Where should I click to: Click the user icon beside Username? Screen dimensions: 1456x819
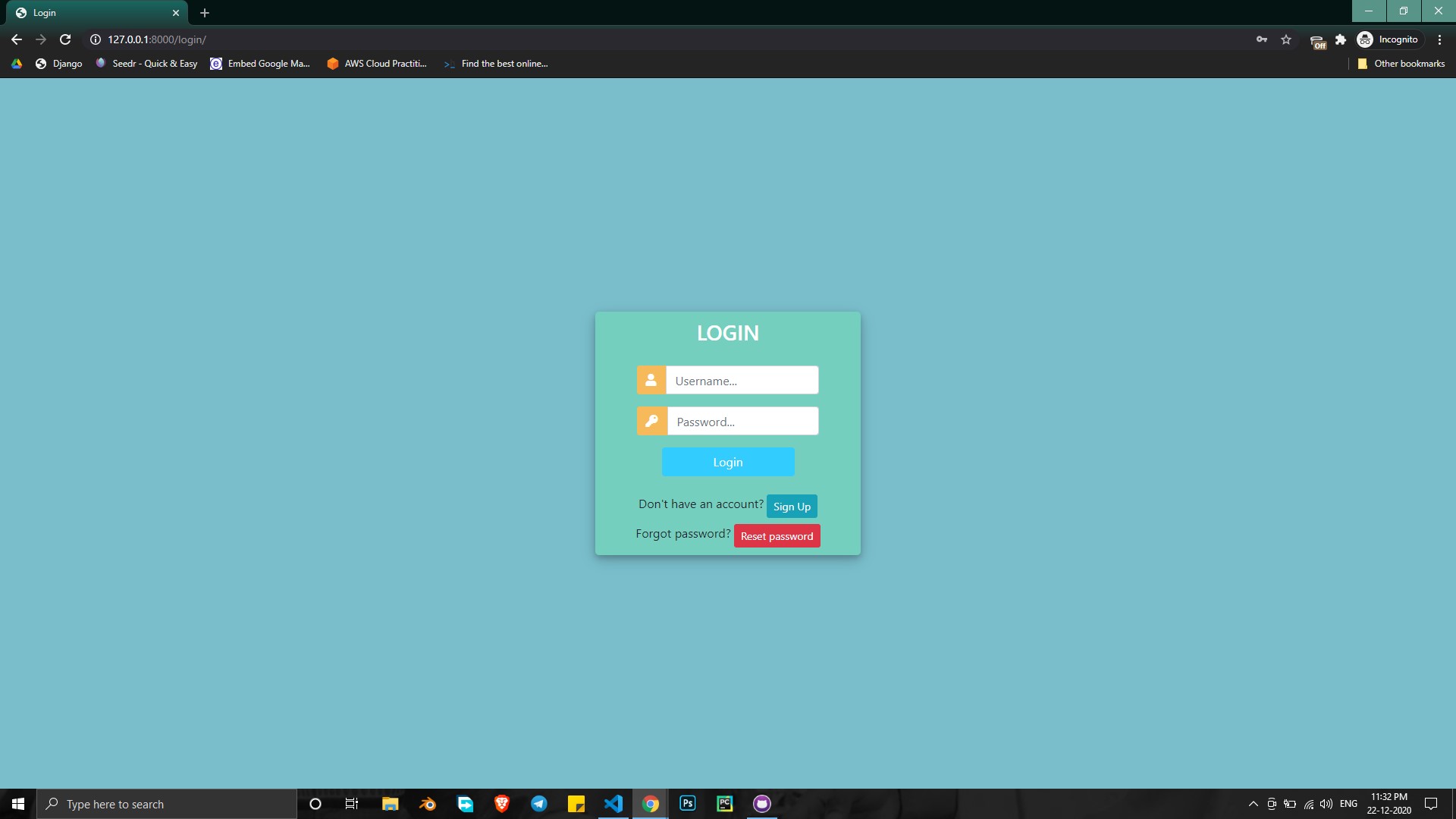coord(651,380)
